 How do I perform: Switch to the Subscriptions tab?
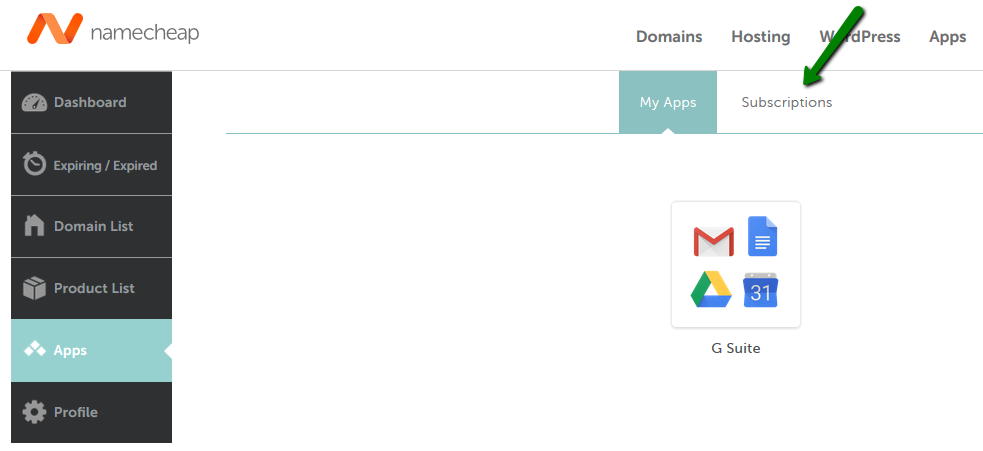click(787, 102)
